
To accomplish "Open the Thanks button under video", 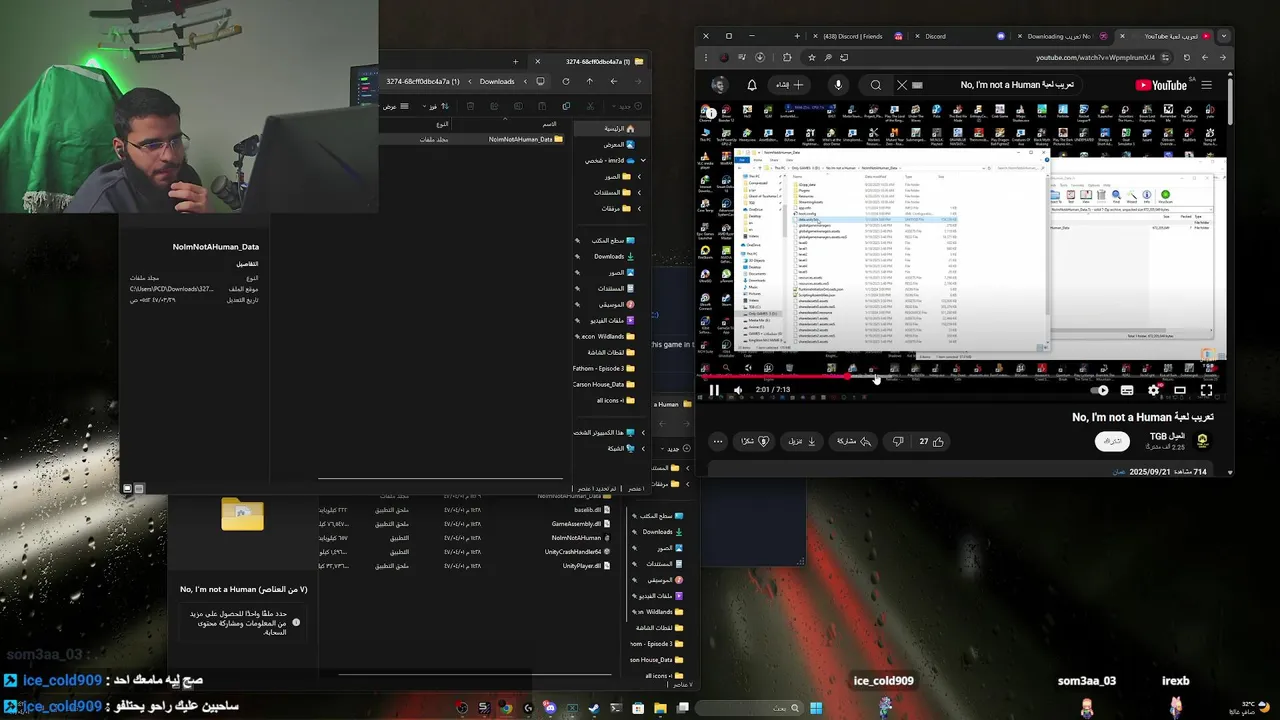I will coord(755,441).
